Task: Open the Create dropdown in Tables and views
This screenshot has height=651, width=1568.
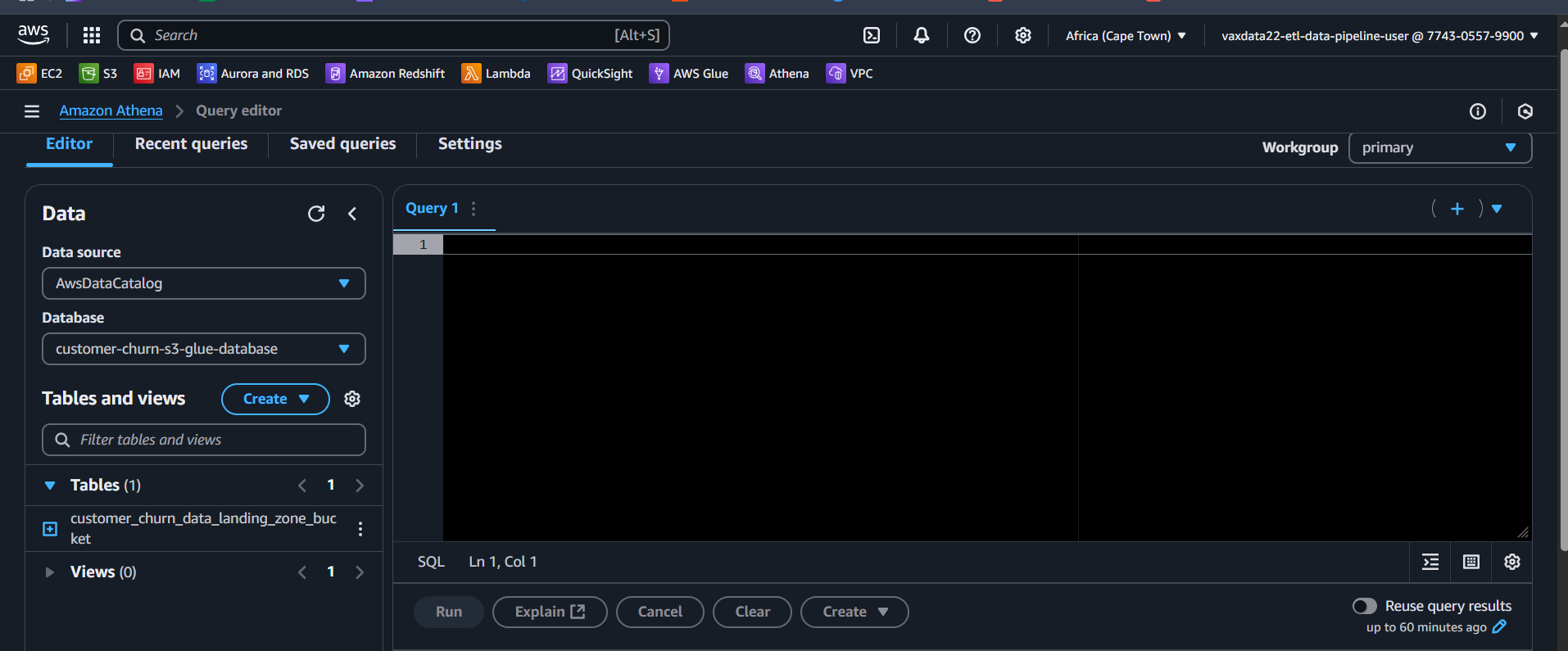Action: point(275,399)
